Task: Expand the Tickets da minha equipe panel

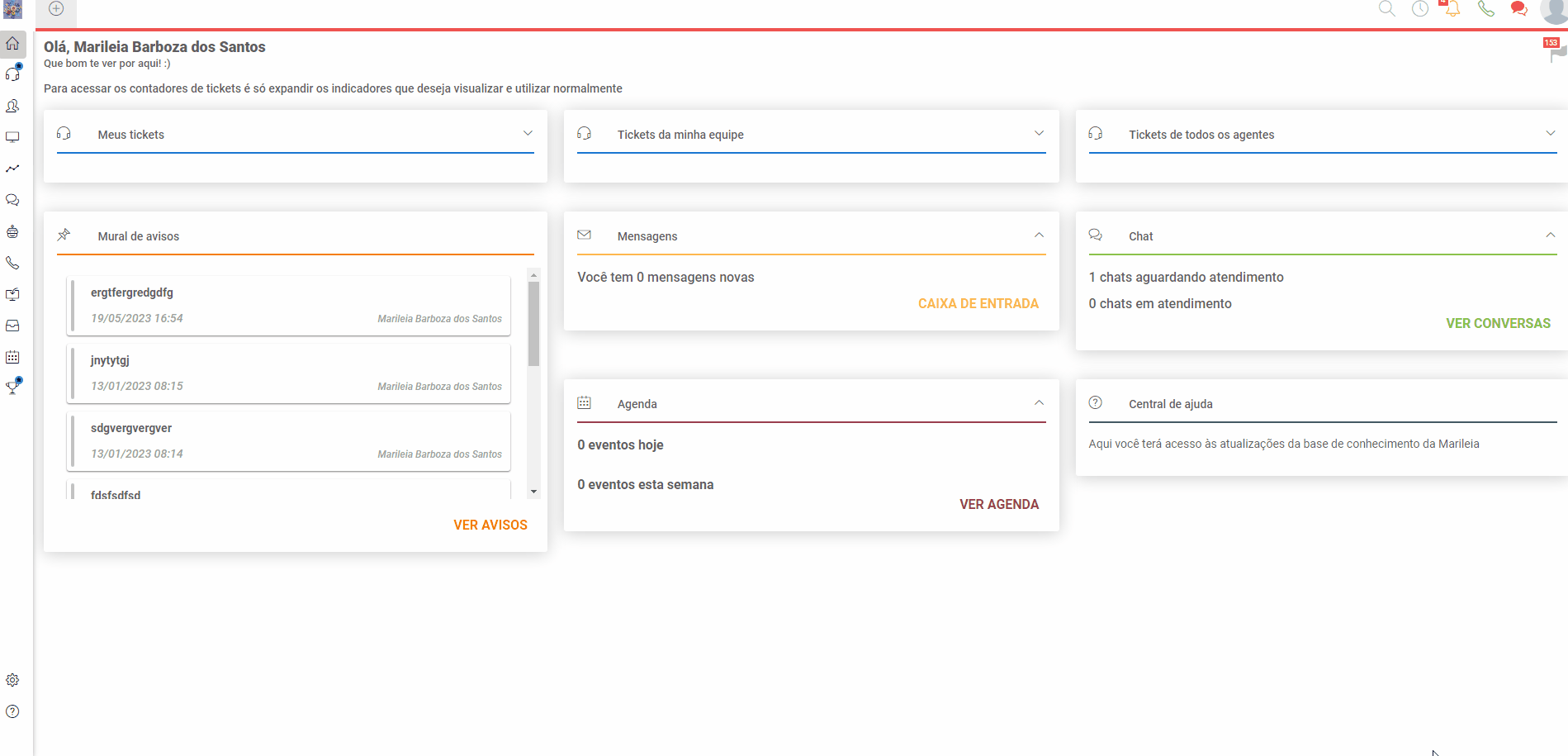Action: pos(1039,134)
